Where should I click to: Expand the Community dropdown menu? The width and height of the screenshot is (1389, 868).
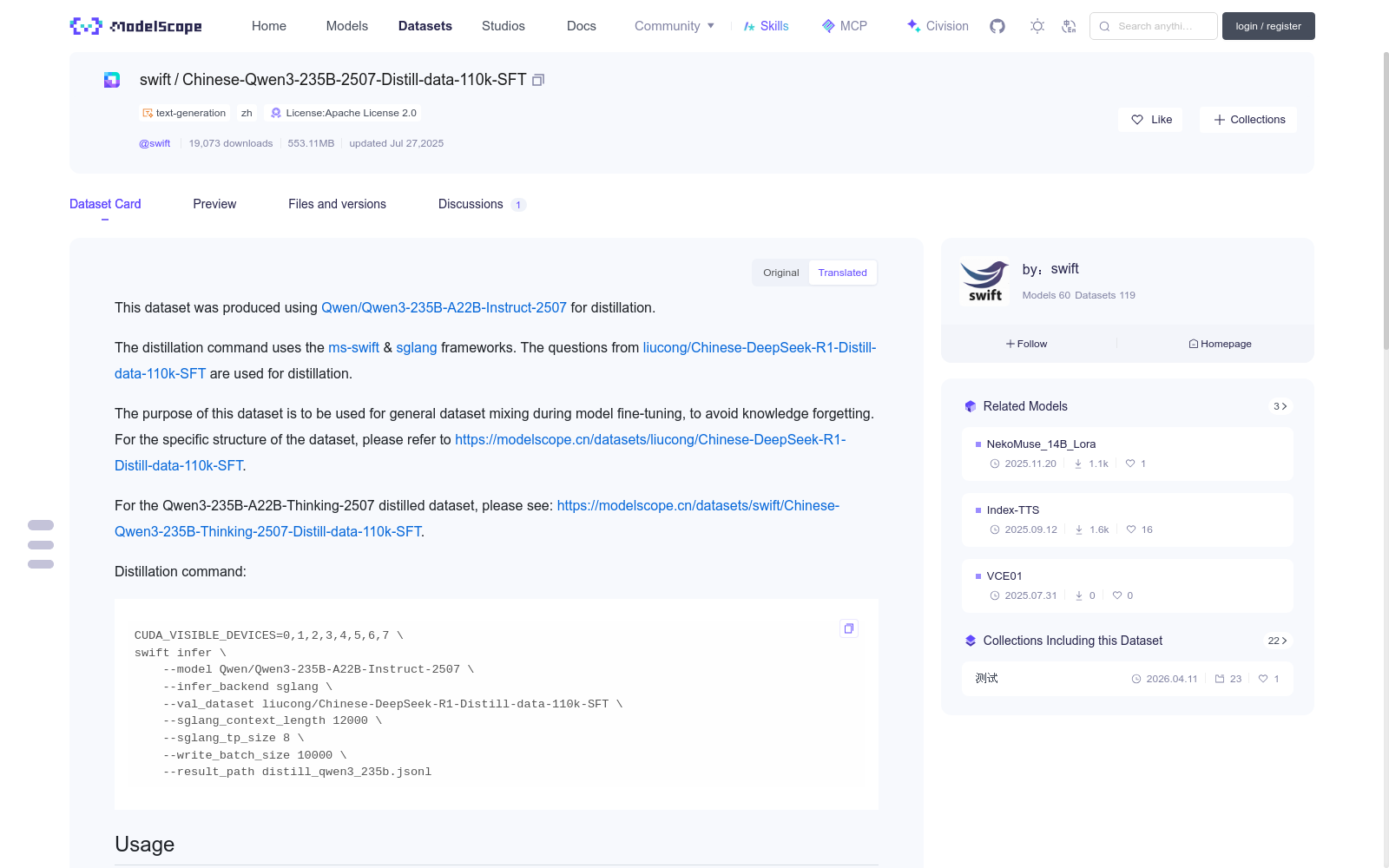click(675, 26)
